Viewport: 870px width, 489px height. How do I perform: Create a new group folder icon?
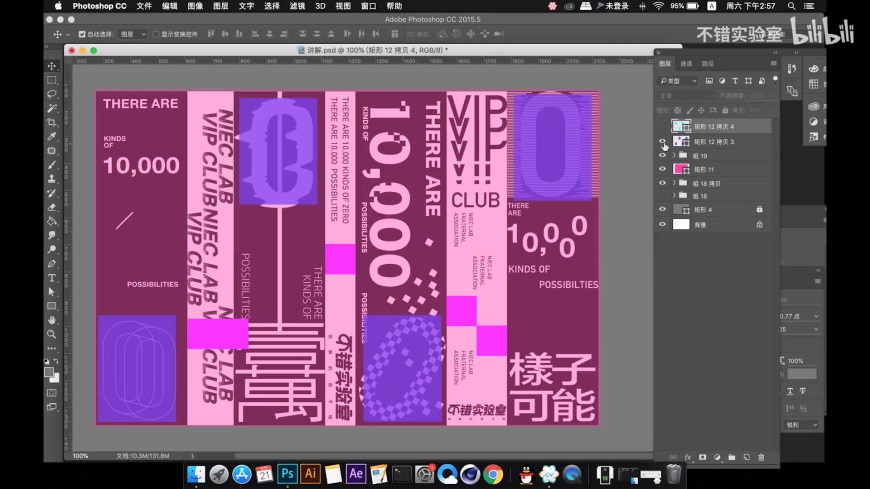[x=732, y=457]
